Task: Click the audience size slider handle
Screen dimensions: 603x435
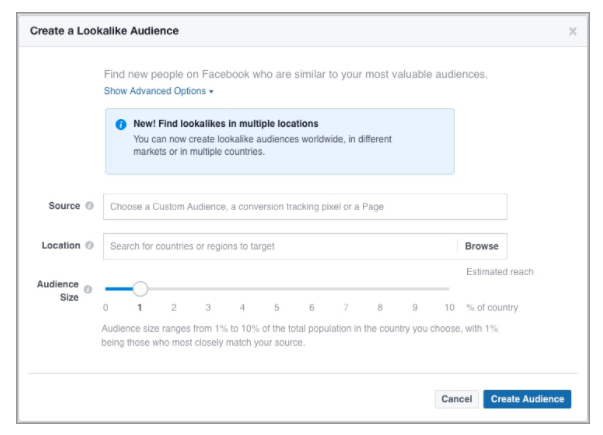Action: point(140,288)
